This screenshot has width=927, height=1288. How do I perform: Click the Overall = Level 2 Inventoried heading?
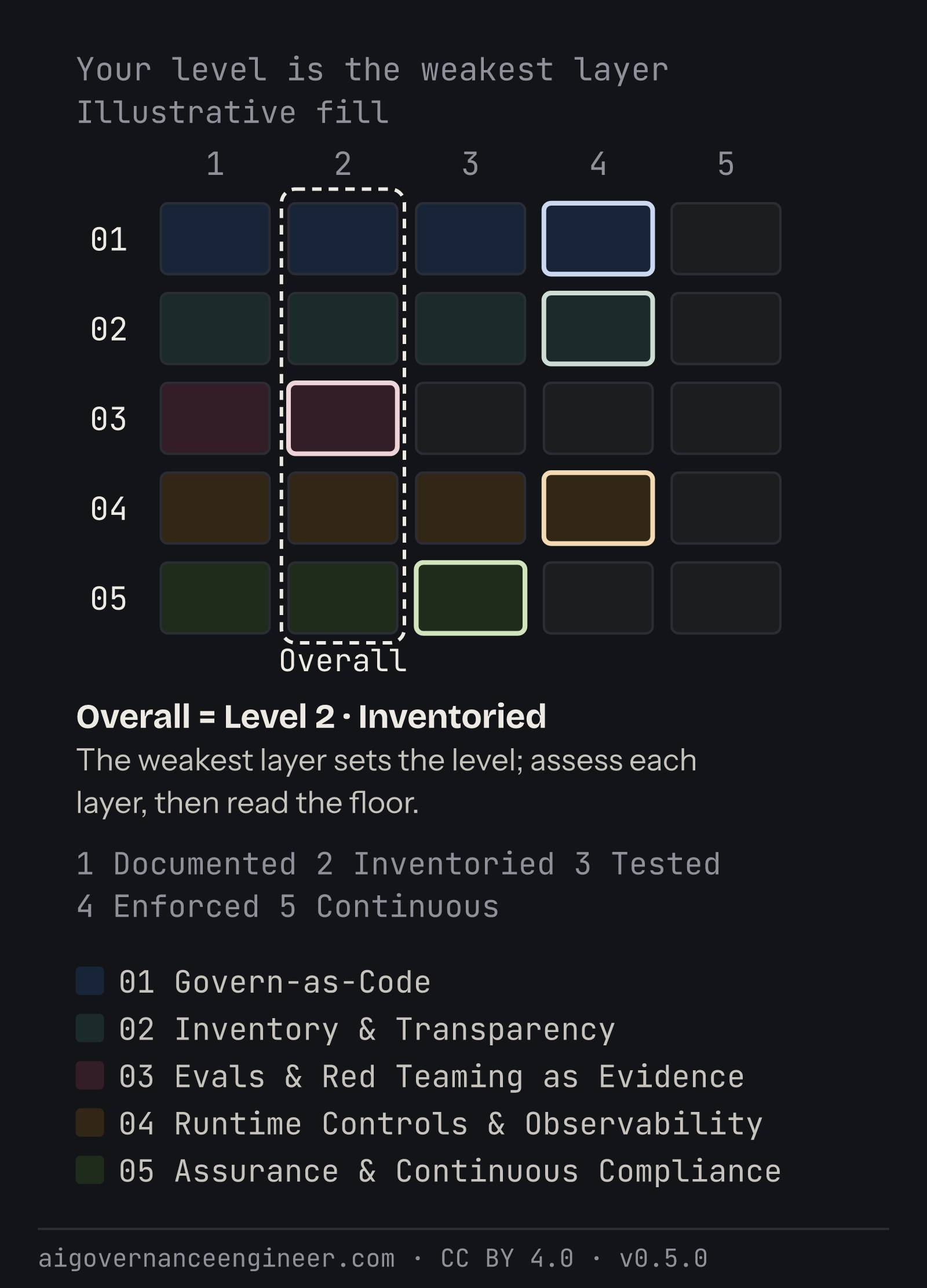point(311,717)
